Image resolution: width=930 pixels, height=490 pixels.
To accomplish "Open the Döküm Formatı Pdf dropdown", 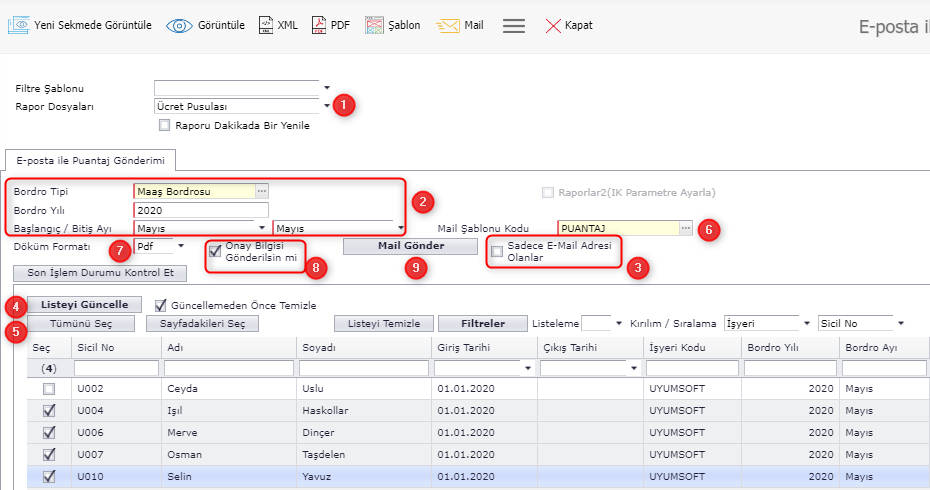I will pyautogui.click(x=181, y=245).
